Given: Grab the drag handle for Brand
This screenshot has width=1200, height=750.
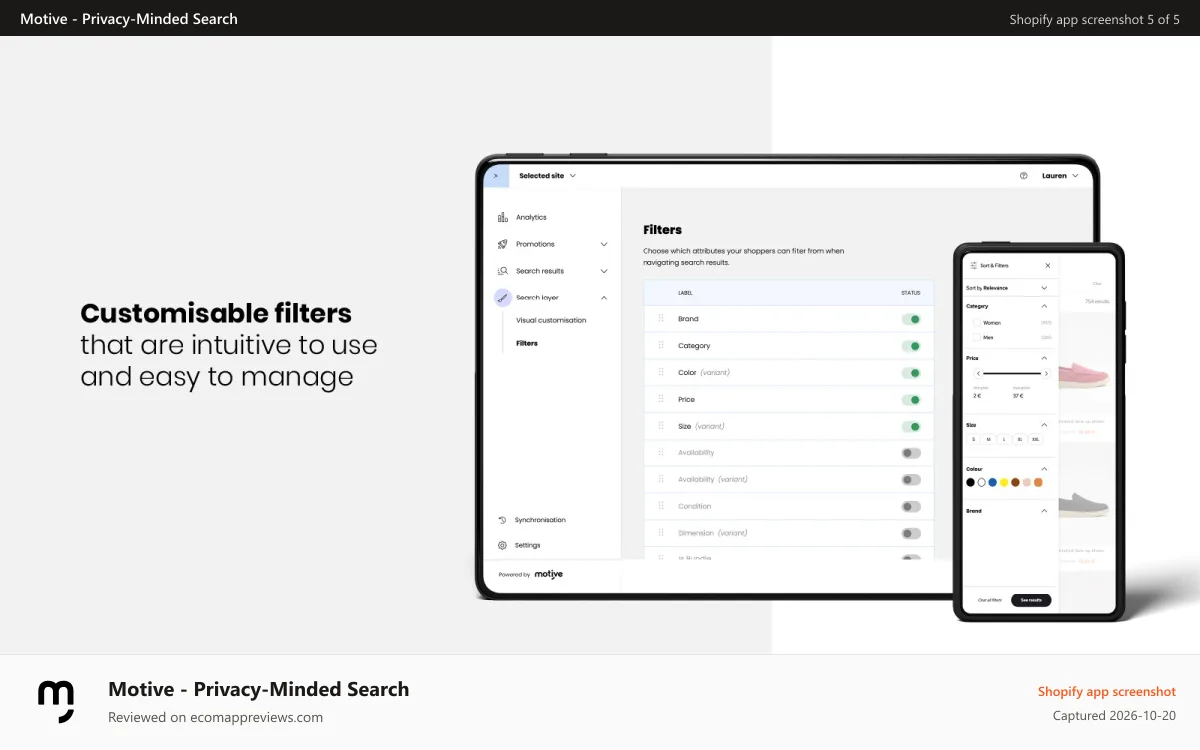Looking at the screenshot, I should click(661, 319).
